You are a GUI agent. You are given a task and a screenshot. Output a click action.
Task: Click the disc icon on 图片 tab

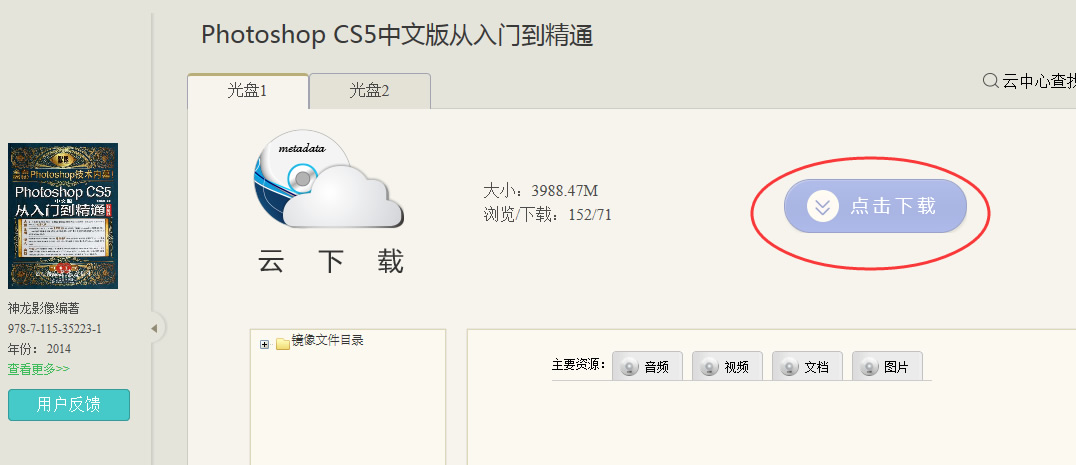pyautogui.click(x=869, y=367)
